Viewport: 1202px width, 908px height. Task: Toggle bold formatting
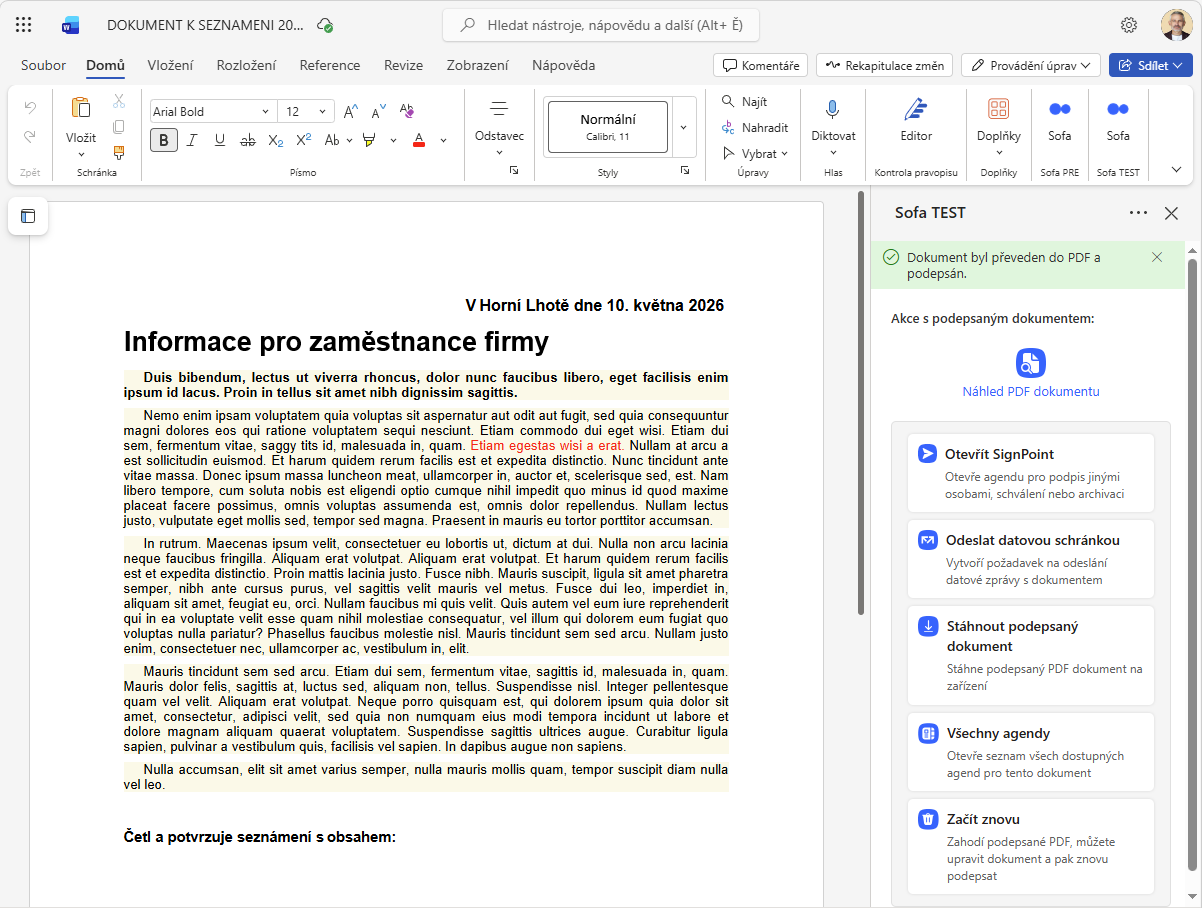[x=164, y=140]
